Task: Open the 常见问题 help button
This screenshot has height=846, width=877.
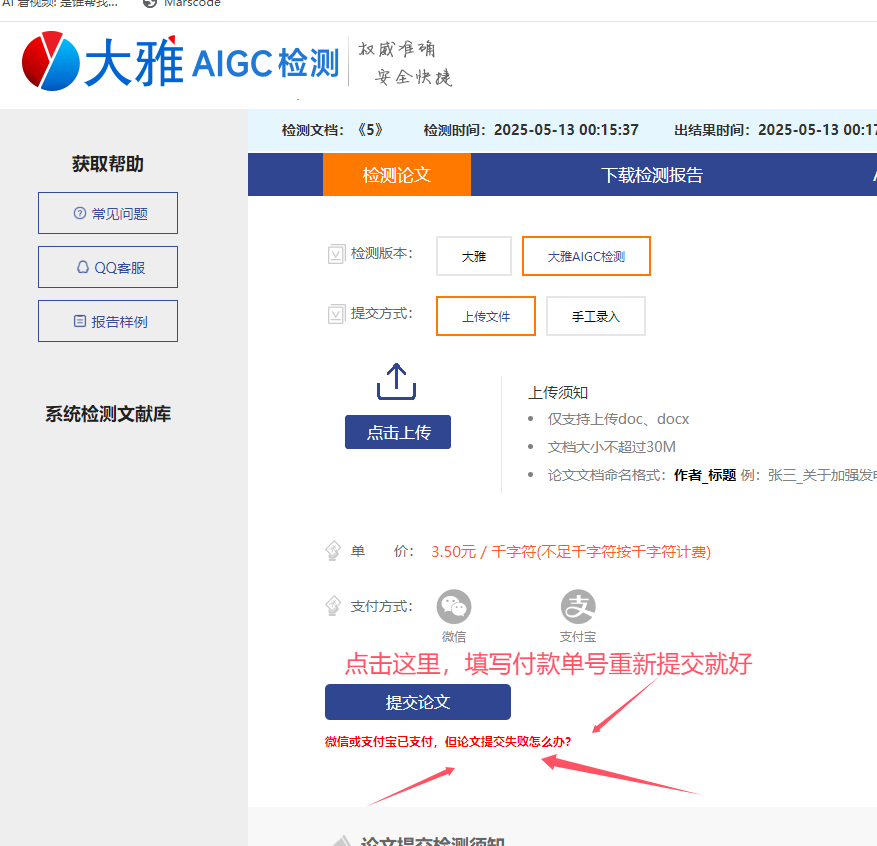Action: 108,213
